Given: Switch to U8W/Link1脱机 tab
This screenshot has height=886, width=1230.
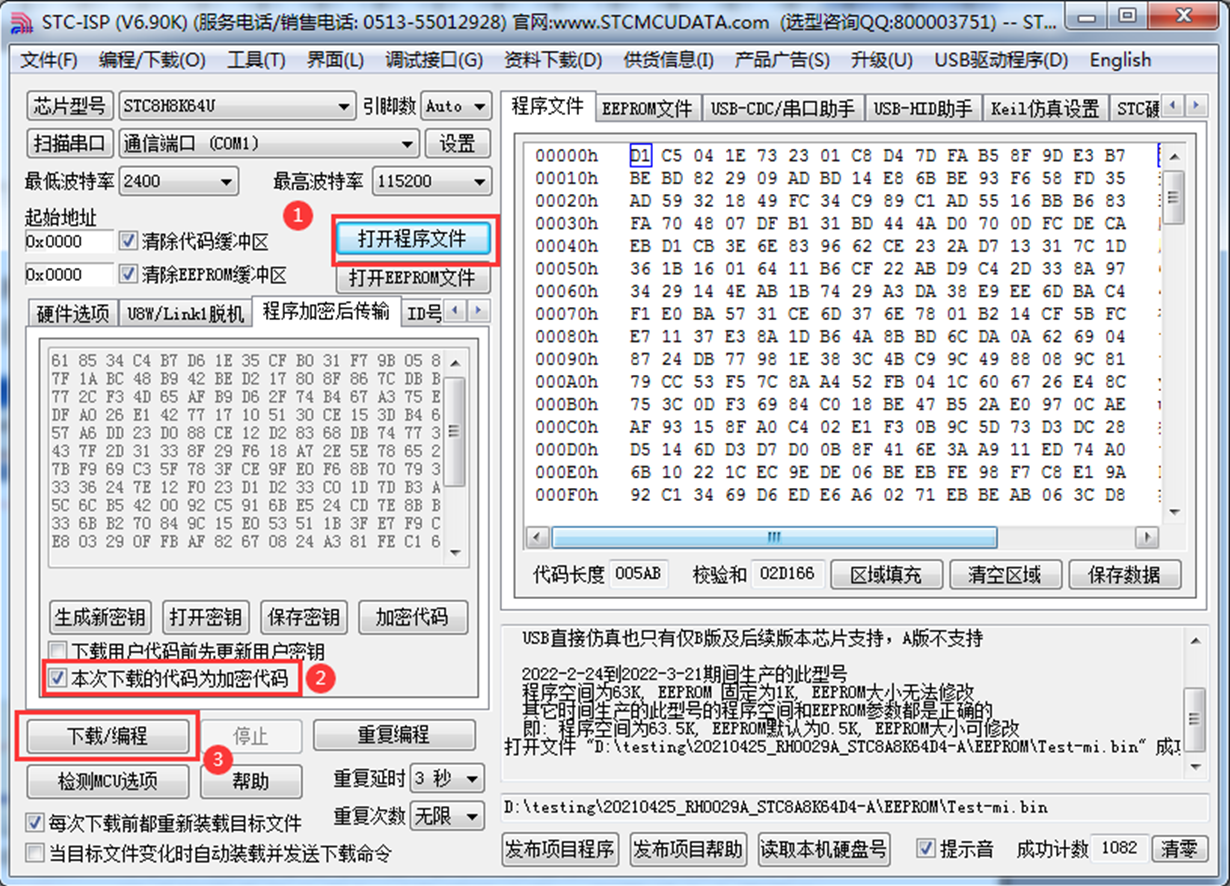Looking at the screenshot, I should [x=185, y=313].
